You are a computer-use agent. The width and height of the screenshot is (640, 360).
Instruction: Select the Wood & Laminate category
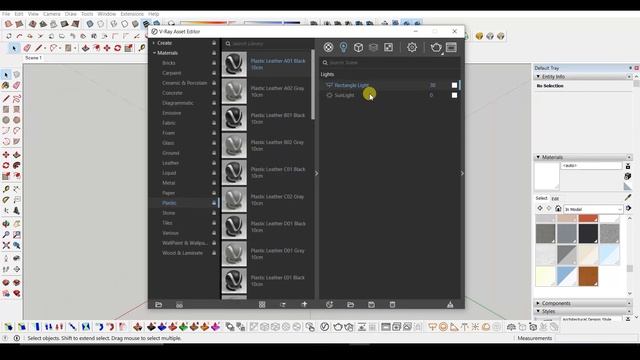[x=182, y=253]
